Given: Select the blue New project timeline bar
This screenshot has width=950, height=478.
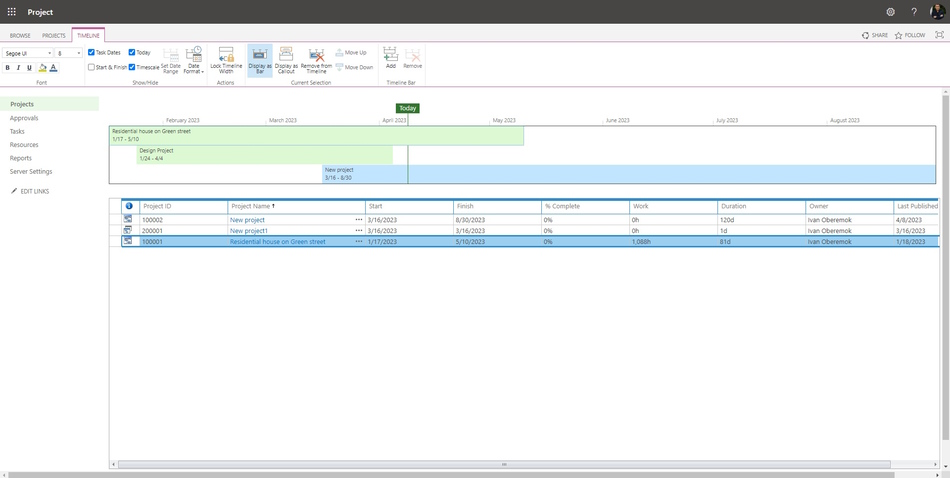Looking at the screenshot, I should (x=629, y=174).
